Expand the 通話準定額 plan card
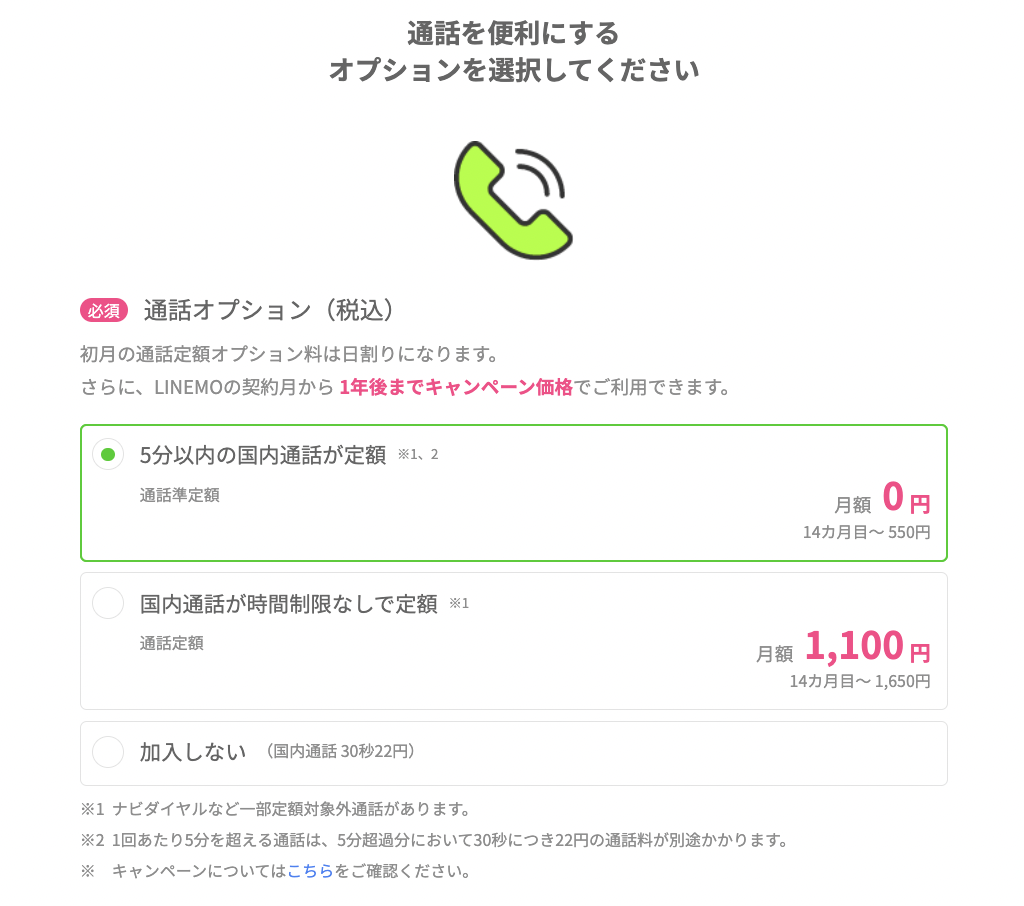Image resolution: width=1024 pixels, height=906 pixels. (x=512, y=493)
